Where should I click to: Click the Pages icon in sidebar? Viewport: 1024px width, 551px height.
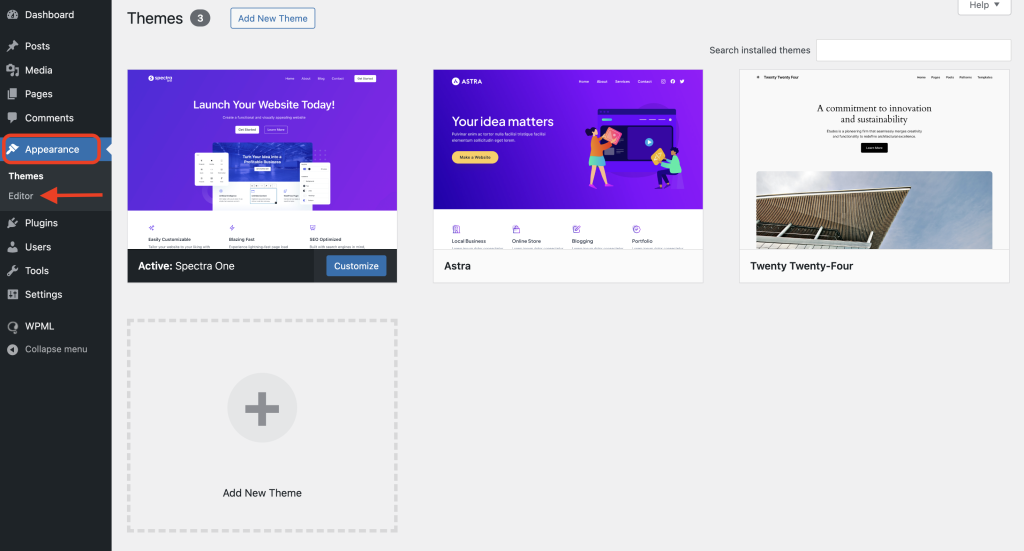click(13, 94)
